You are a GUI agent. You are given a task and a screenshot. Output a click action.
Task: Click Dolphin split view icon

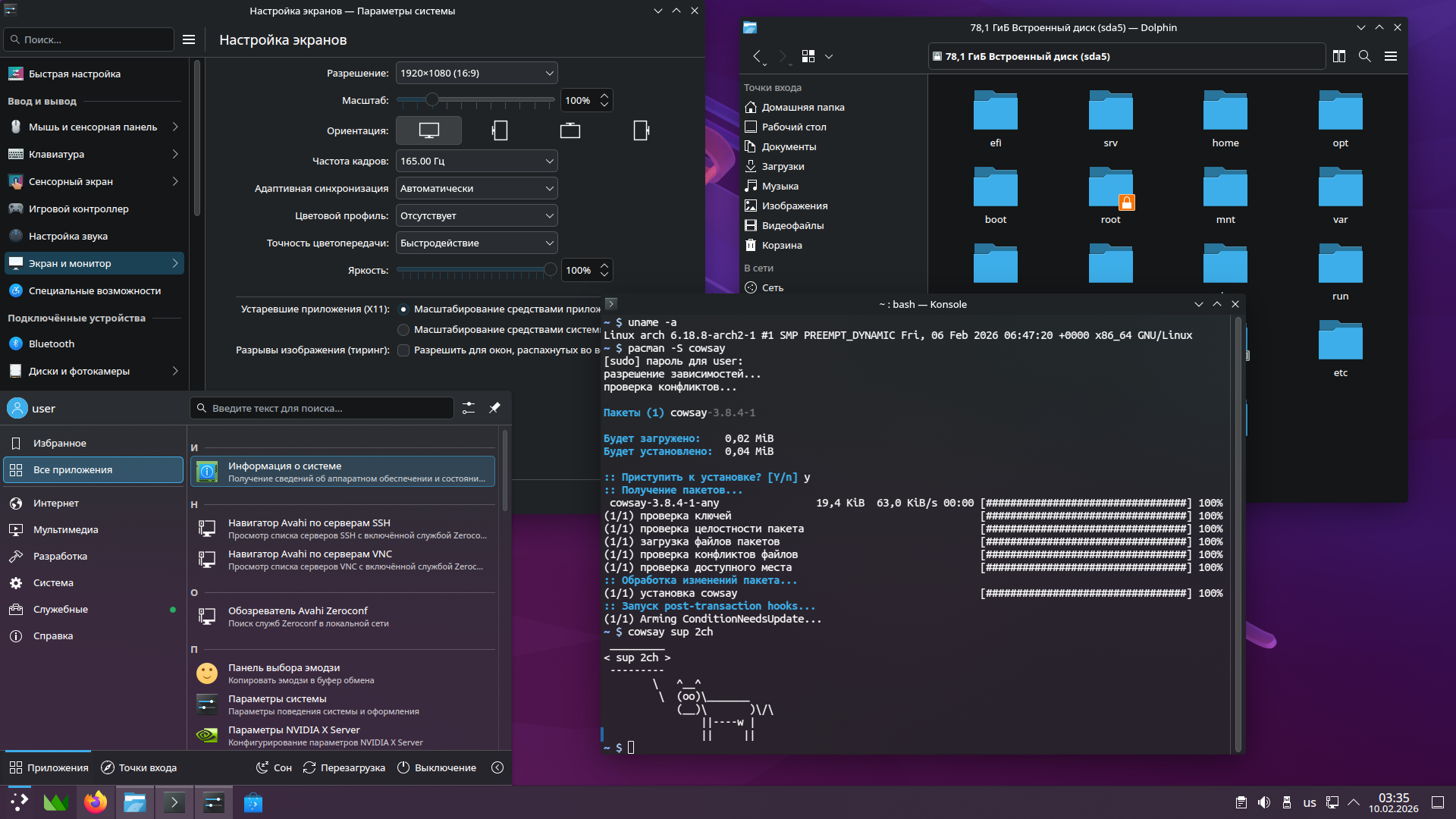tap(1339, 56)
